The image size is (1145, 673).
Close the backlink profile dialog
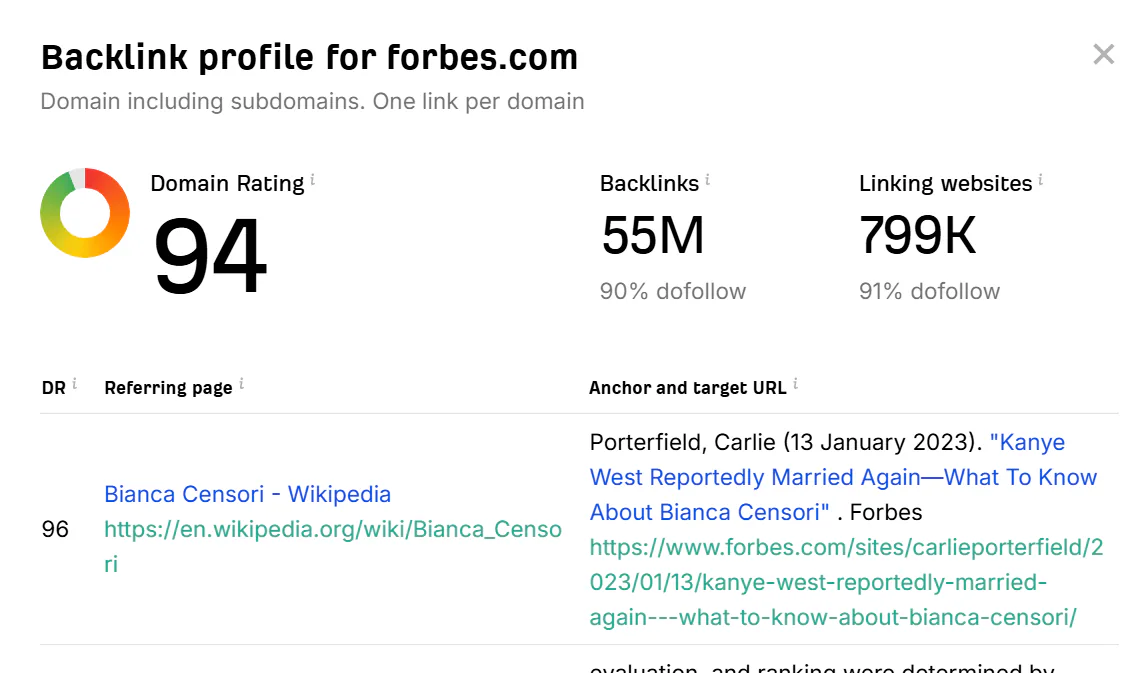pyautogui.click(x=1103, y=54)
